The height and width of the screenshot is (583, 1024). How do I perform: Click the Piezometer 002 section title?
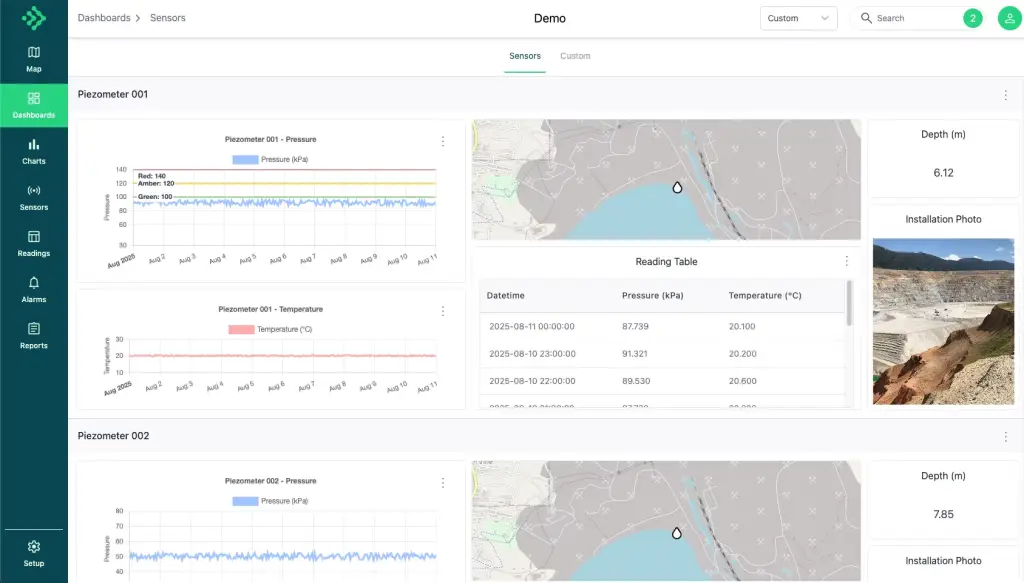[x=114, y=435]
